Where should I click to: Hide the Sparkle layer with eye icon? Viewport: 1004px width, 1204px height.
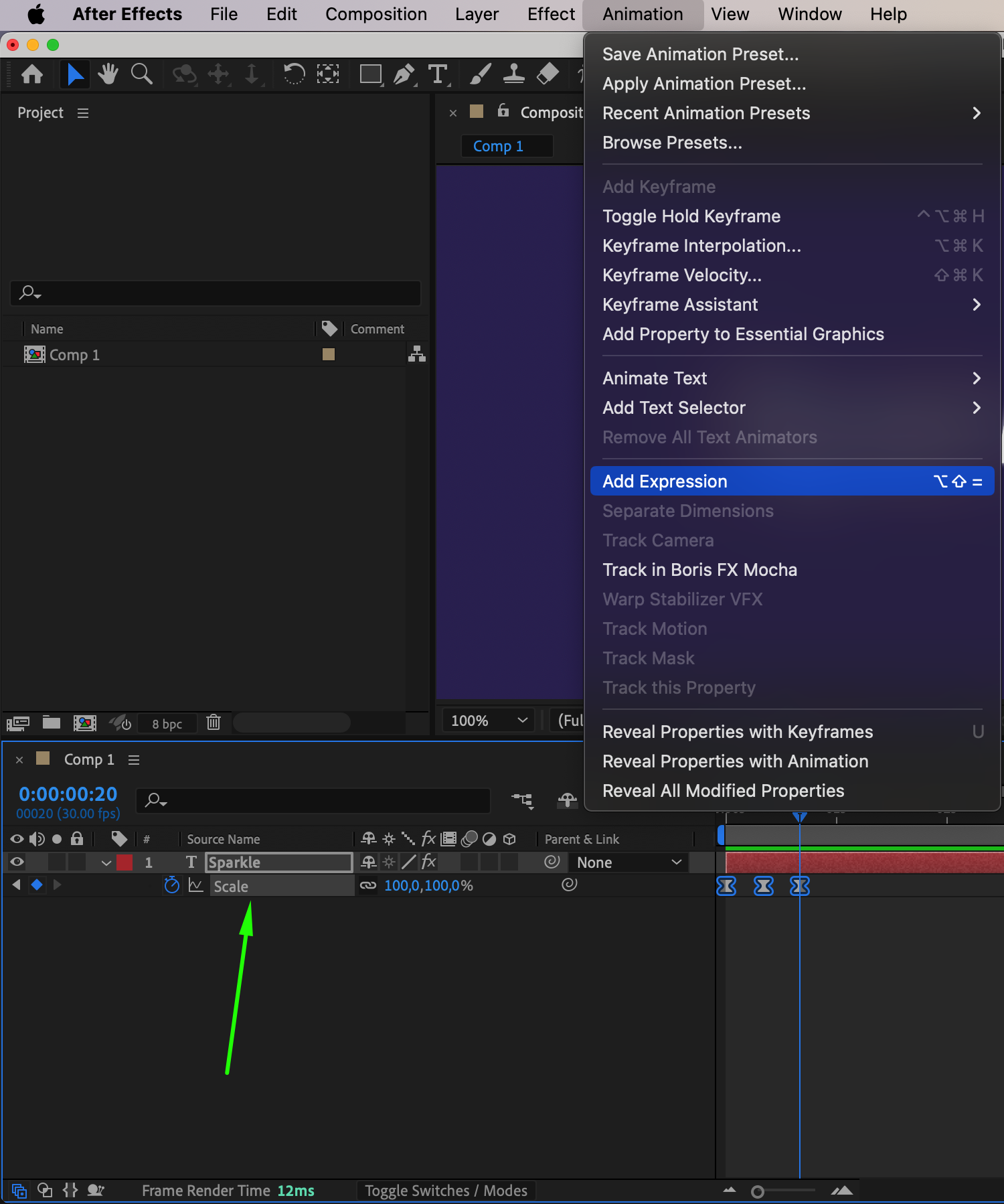point(17,862)
